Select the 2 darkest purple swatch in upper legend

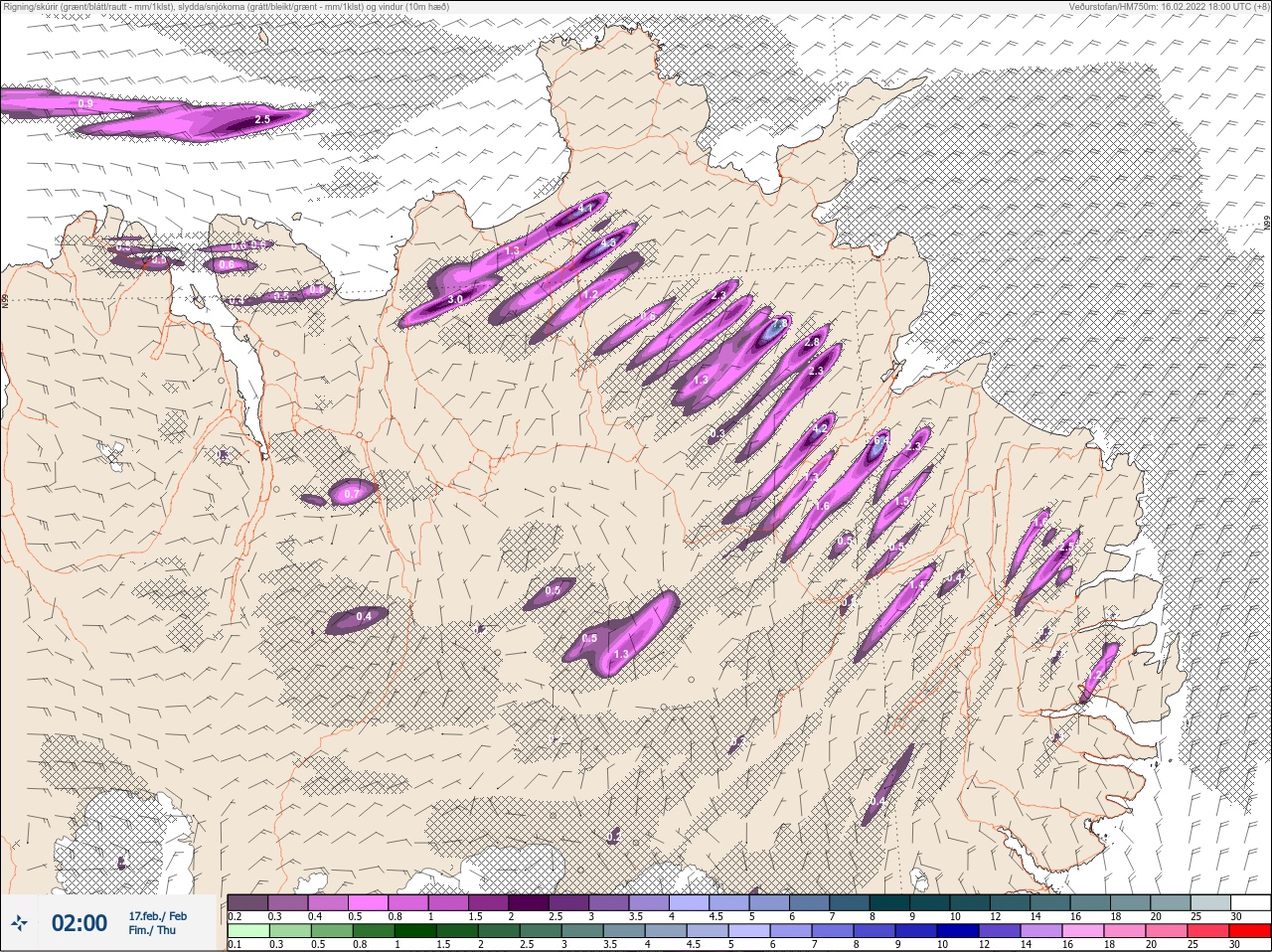click(529, 902)
